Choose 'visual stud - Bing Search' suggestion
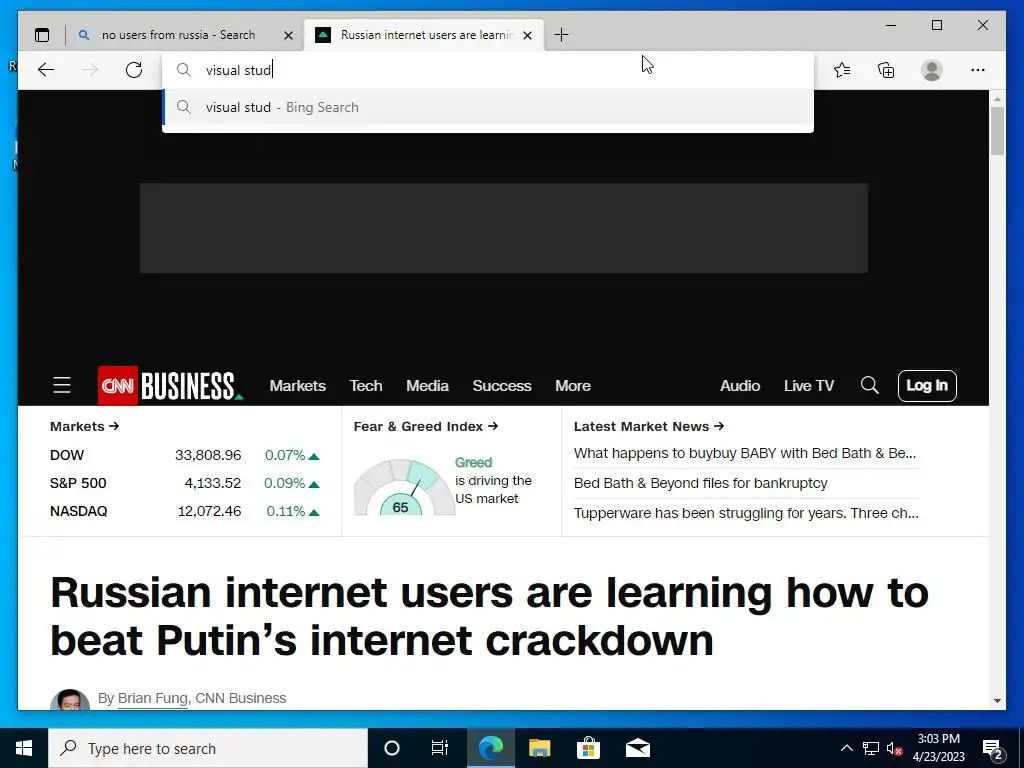1024x768 pixels. tap(487, 107)
